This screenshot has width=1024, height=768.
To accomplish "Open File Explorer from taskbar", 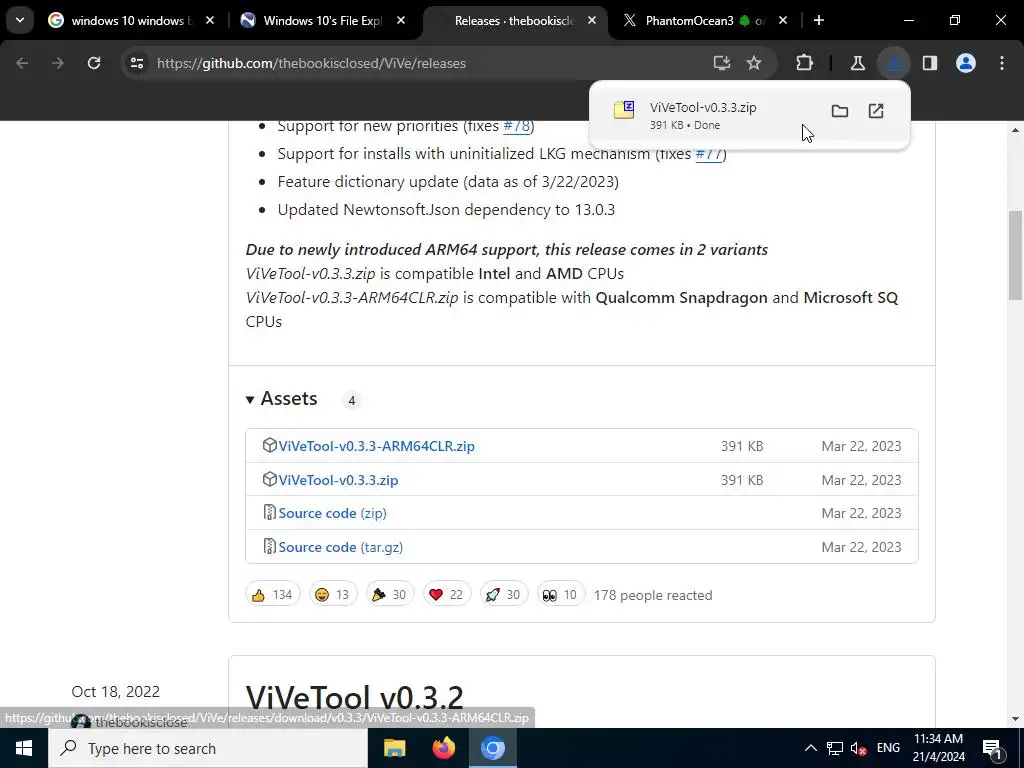I will (394, 748).
